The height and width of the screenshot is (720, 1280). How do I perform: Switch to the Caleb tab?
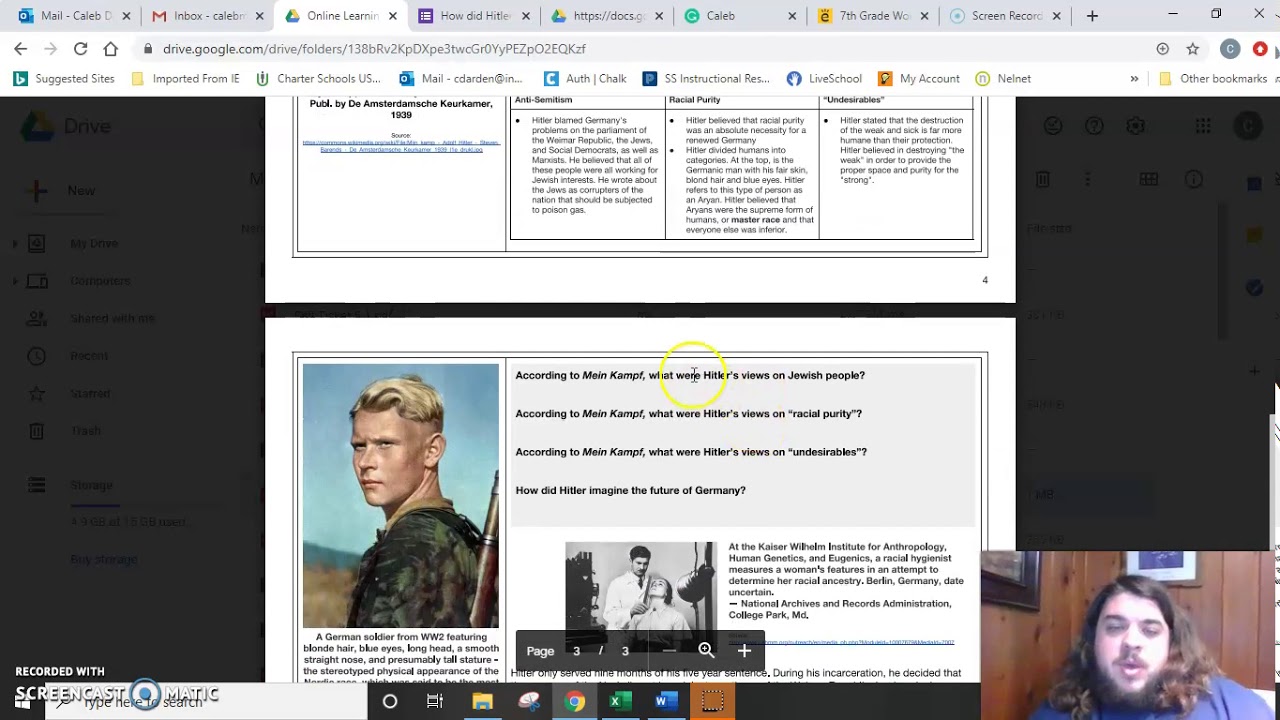[740, 16]
